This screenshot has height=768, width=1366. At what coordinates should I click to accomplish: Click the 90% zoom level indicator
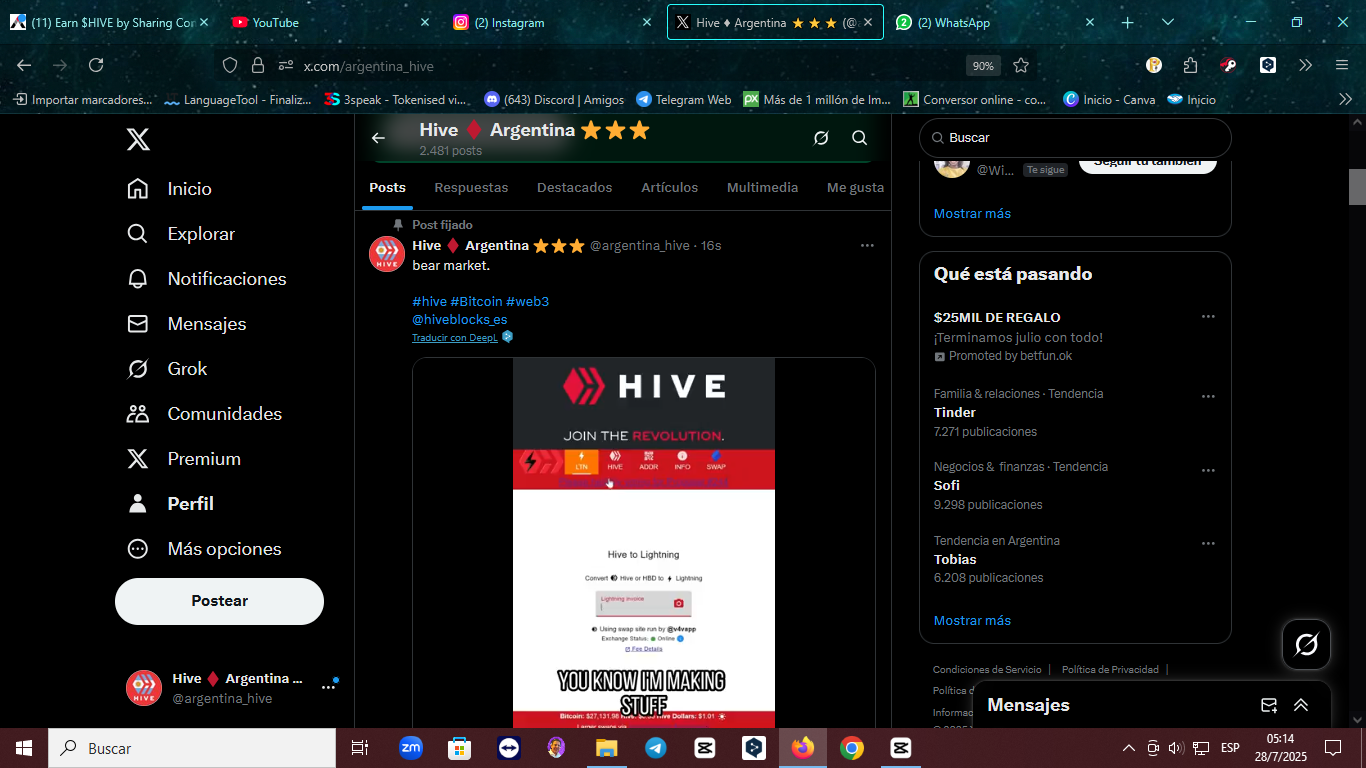pos(983,66)
